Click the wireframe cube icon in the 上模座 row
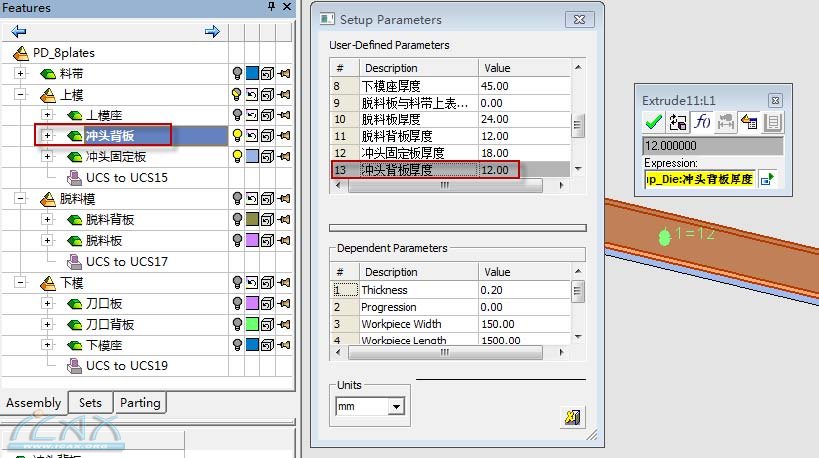 coord(267,115)
